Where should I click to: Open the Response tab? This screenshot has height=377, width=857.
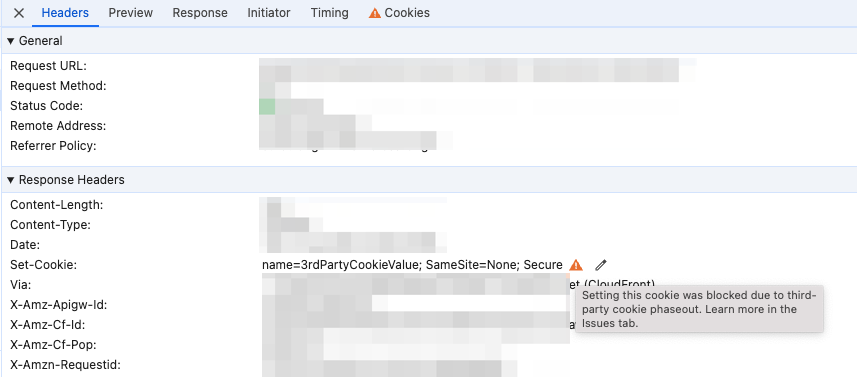(200, 13)
